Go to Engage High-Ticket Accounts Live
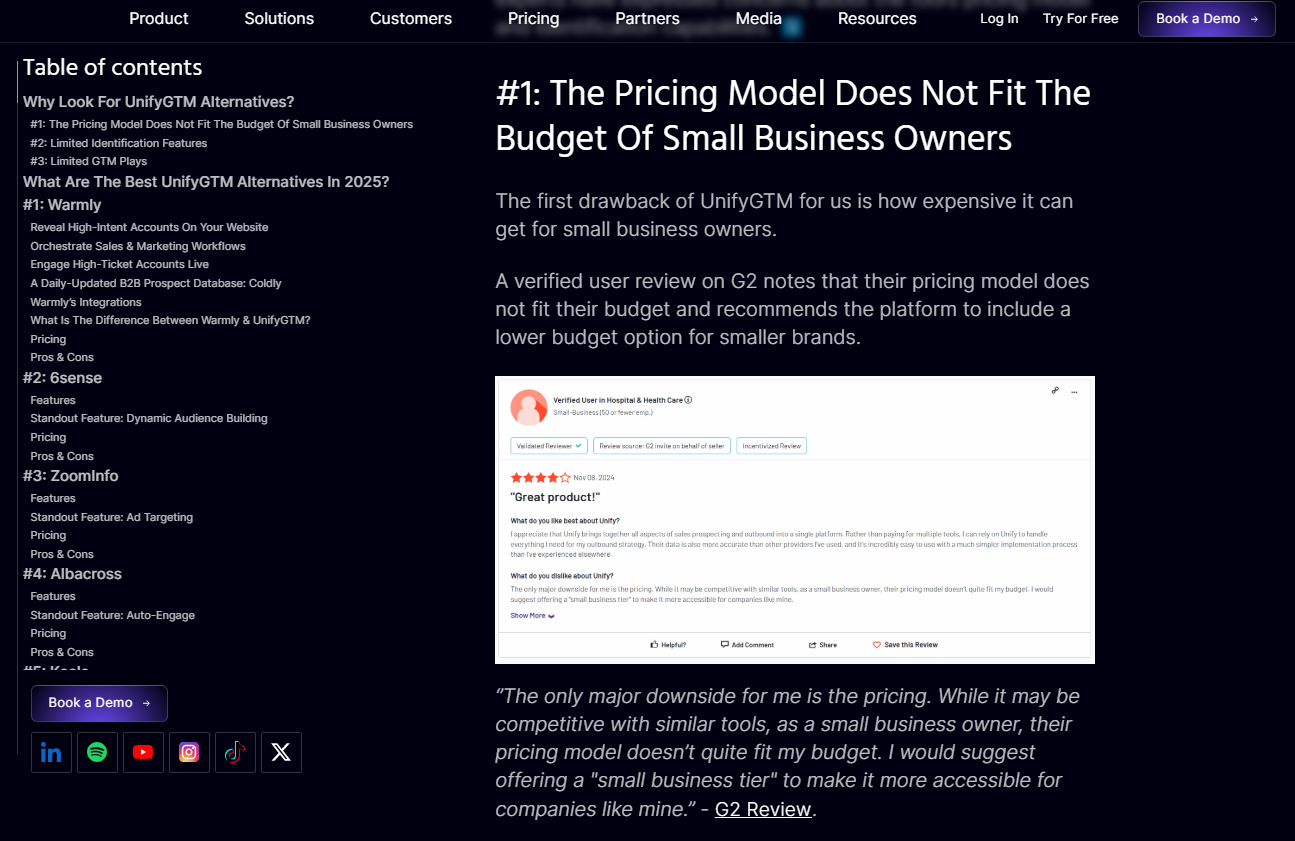 (120, 264)
